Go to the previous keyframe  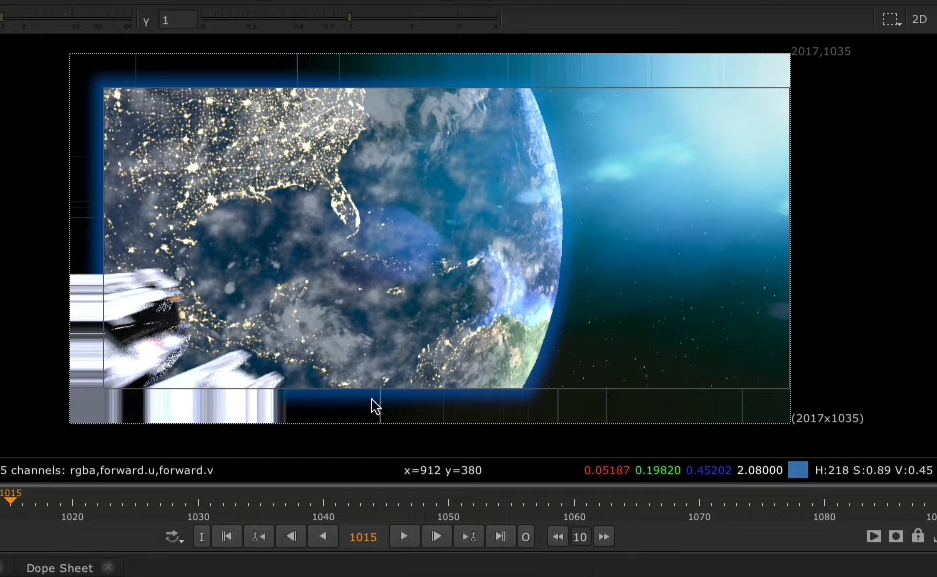[x=259, y=536]
